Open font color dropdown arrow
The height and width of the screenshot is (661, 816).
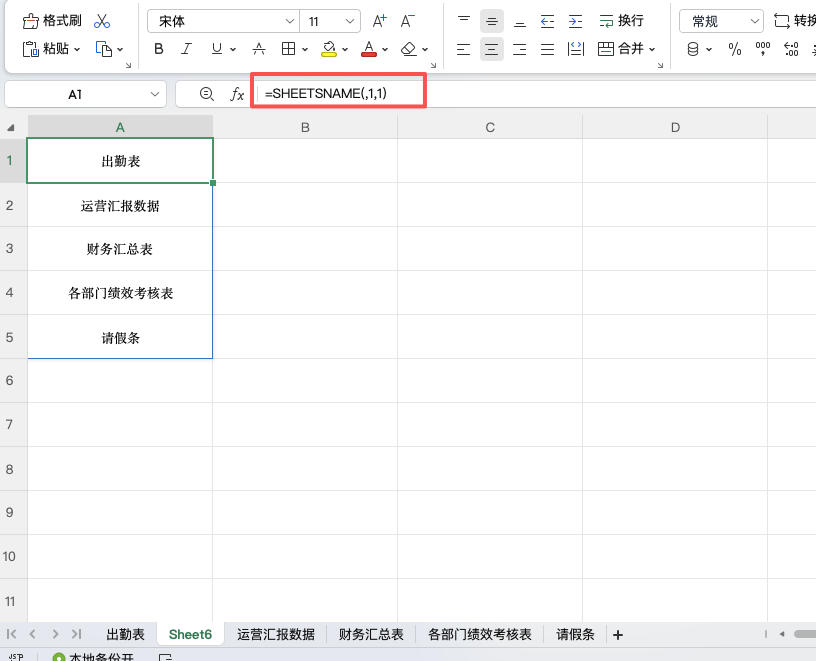coord(385,49)
